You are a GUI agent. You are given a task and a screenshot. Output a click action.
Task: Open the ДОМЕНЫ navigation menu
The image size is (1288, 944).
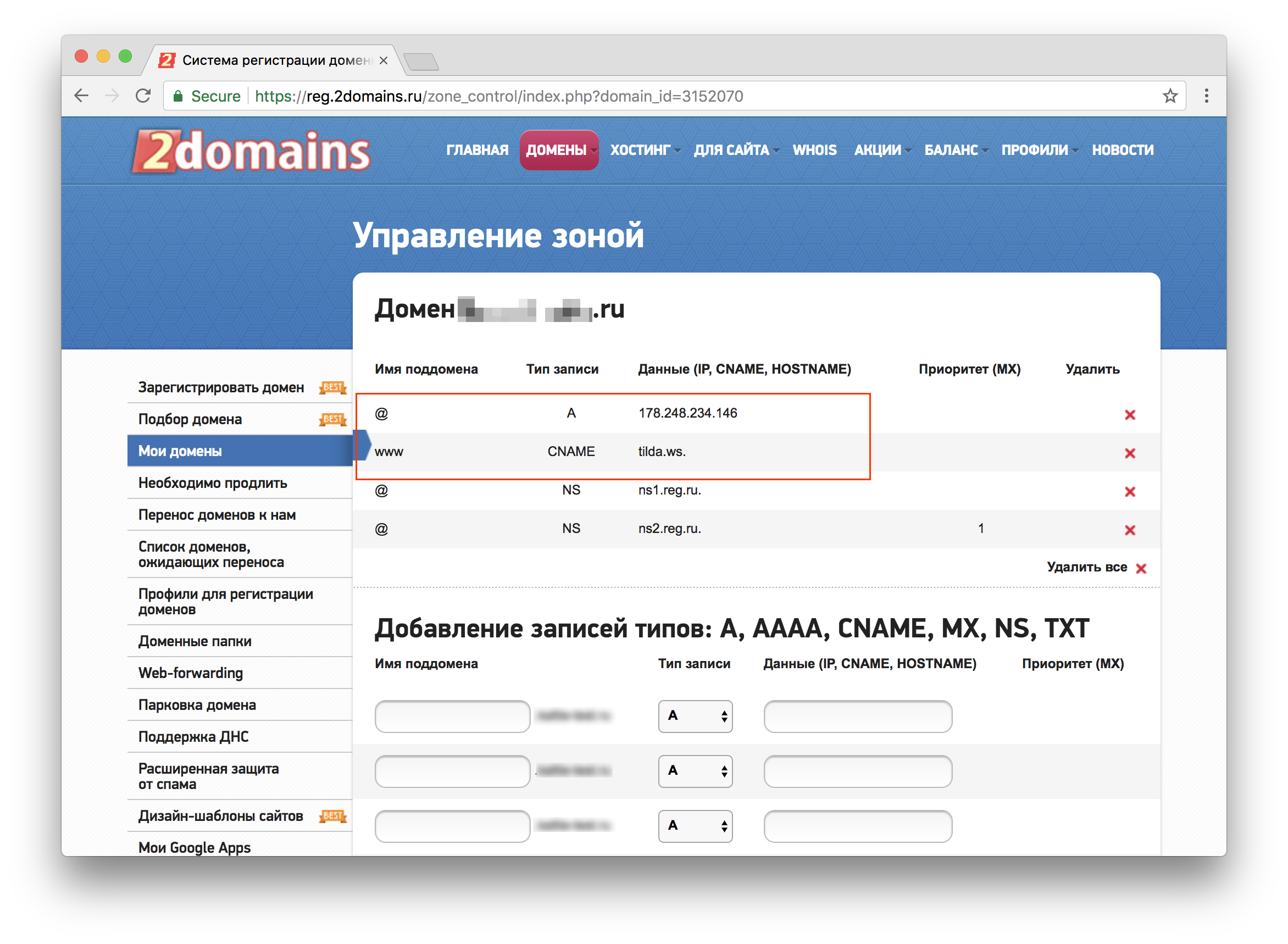click(x=558, y=151)
